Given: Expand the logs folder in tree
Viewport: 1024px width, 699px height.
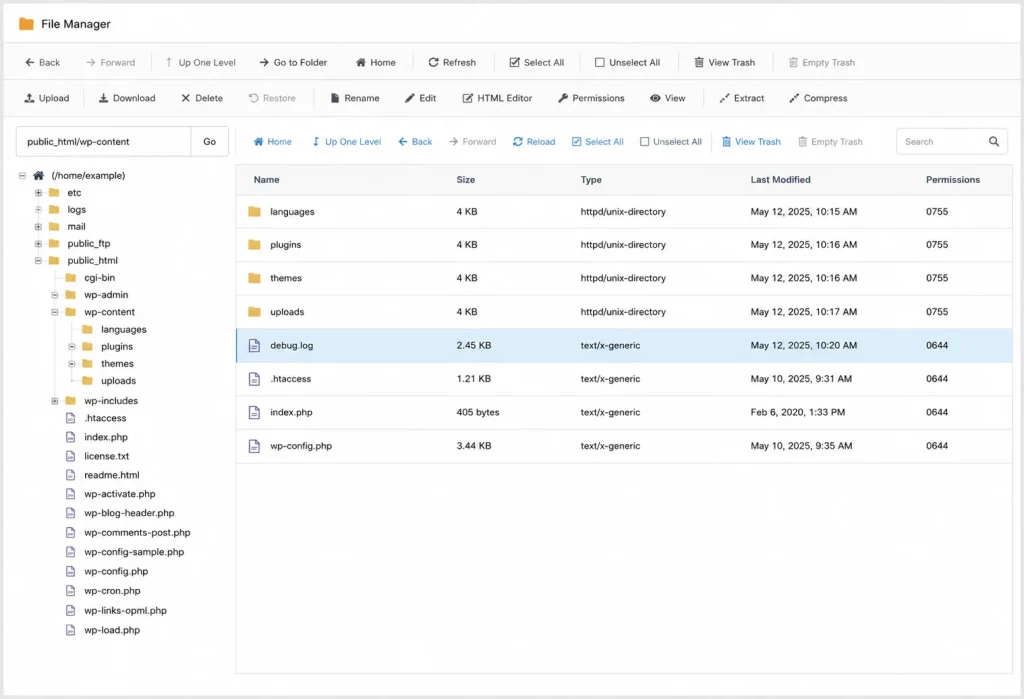Looking at the screenshot, I should [39, 210].
